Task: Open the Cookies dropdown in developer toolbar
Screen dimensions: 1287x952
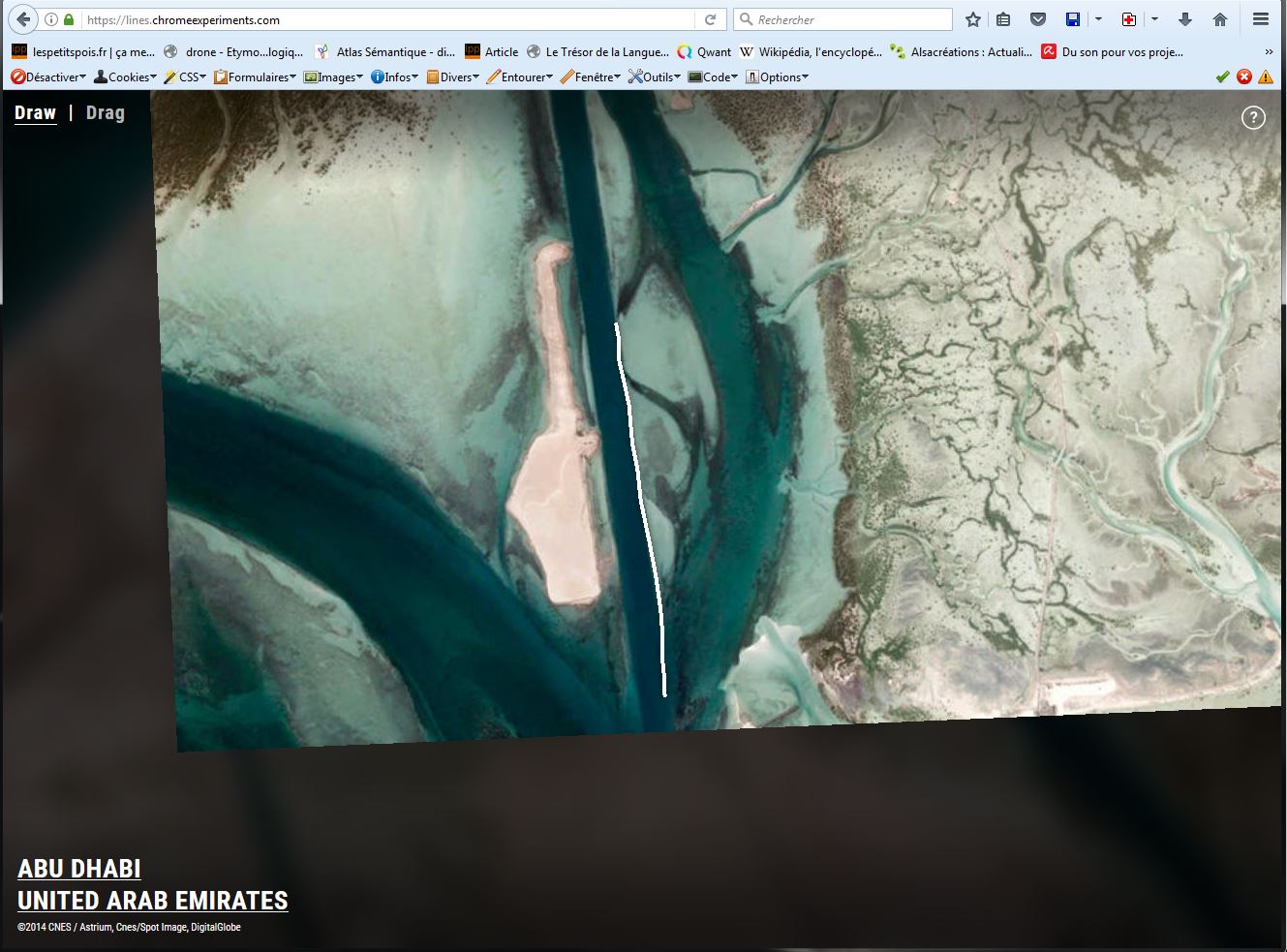Action: pos(126,77)
